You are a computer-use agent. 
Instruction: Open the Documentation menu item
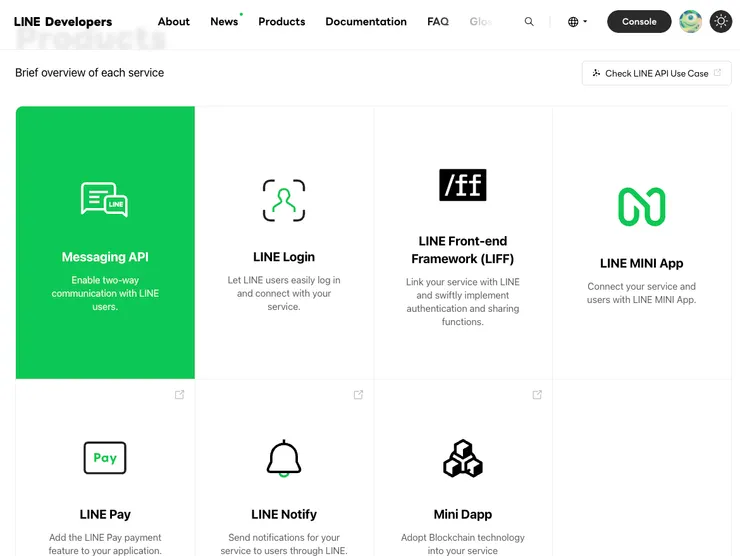[366, 22]
